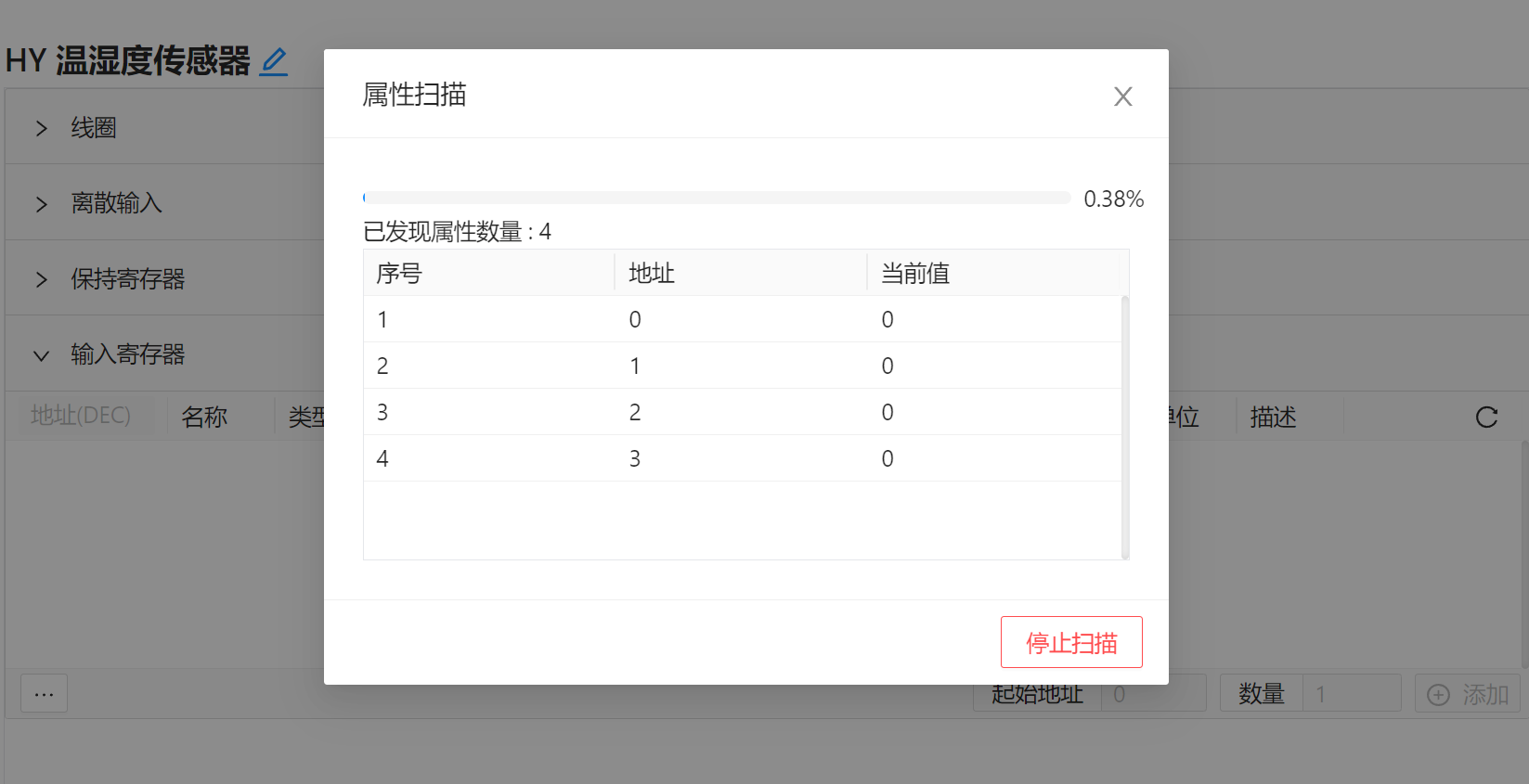Click the 添加 button with plus icon

(1467, 694)
